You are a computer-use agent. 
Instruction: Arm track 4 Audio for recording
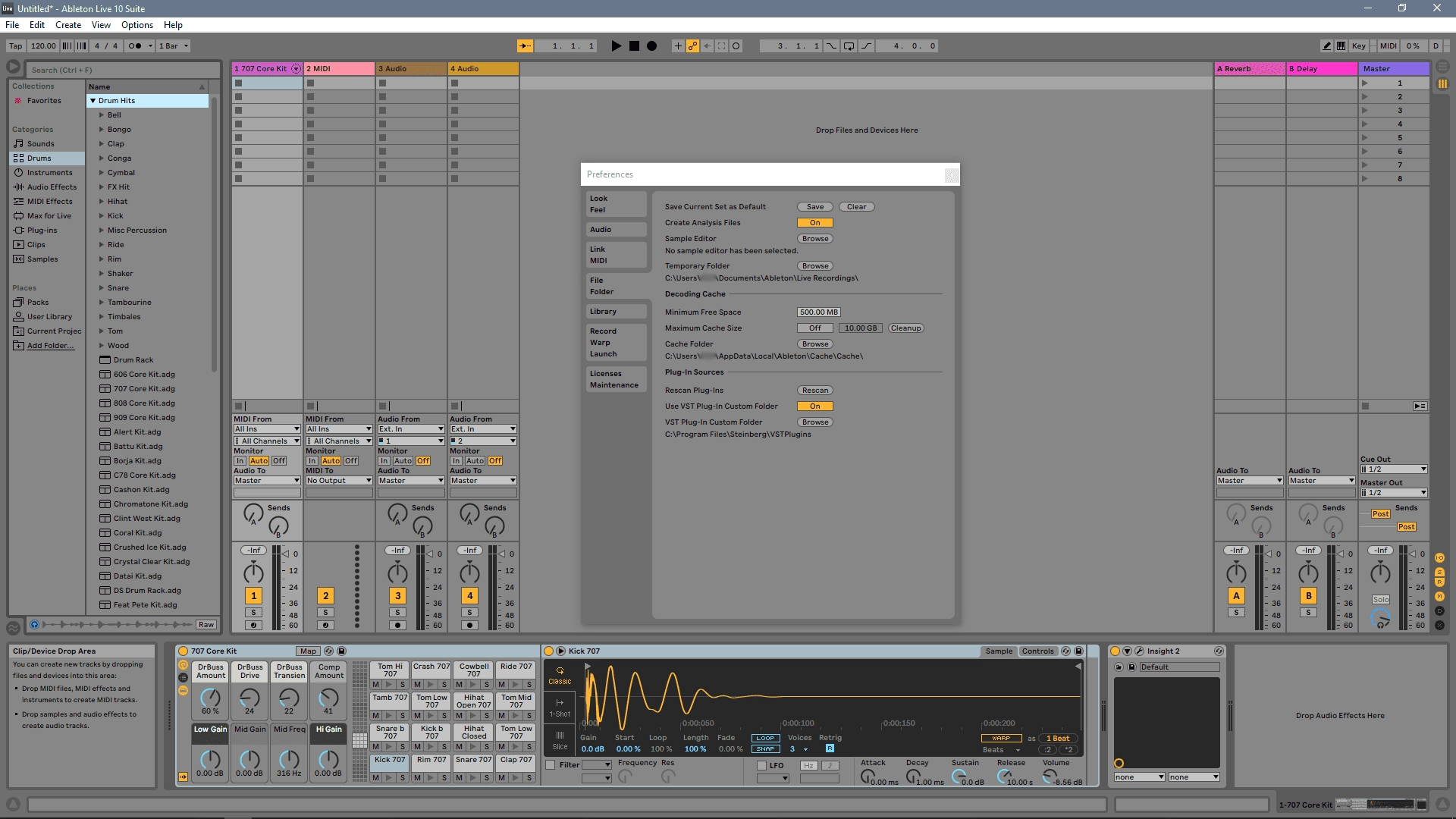[x=469, y=626]
